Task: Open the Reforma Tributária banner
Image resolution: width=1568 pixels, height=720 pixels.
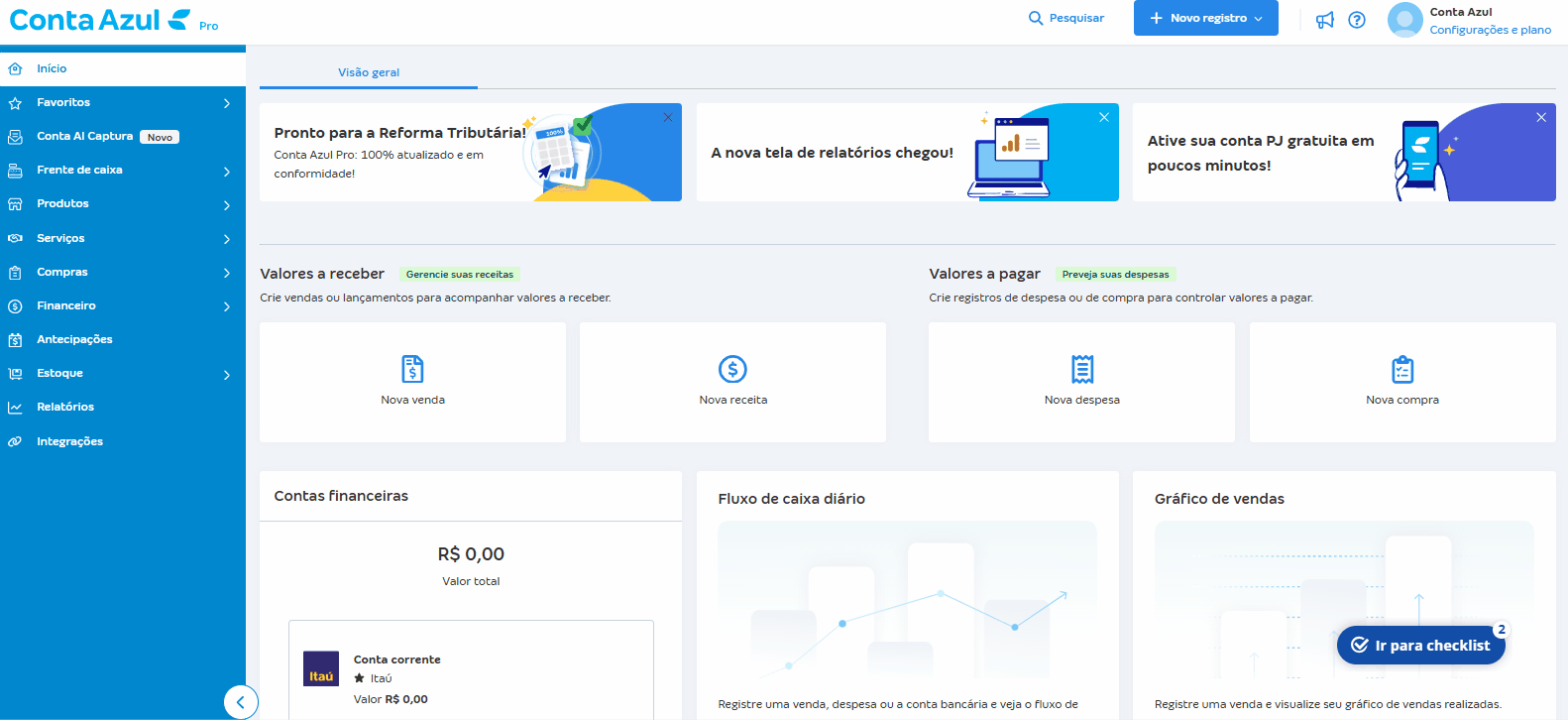Action: [471, 153]
